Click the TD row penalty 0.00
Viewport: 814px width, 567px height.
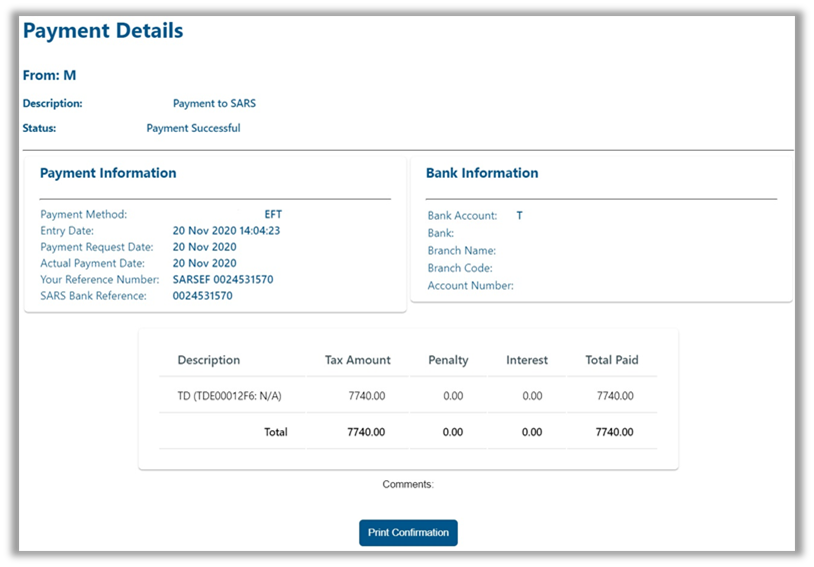coord(453,396)
